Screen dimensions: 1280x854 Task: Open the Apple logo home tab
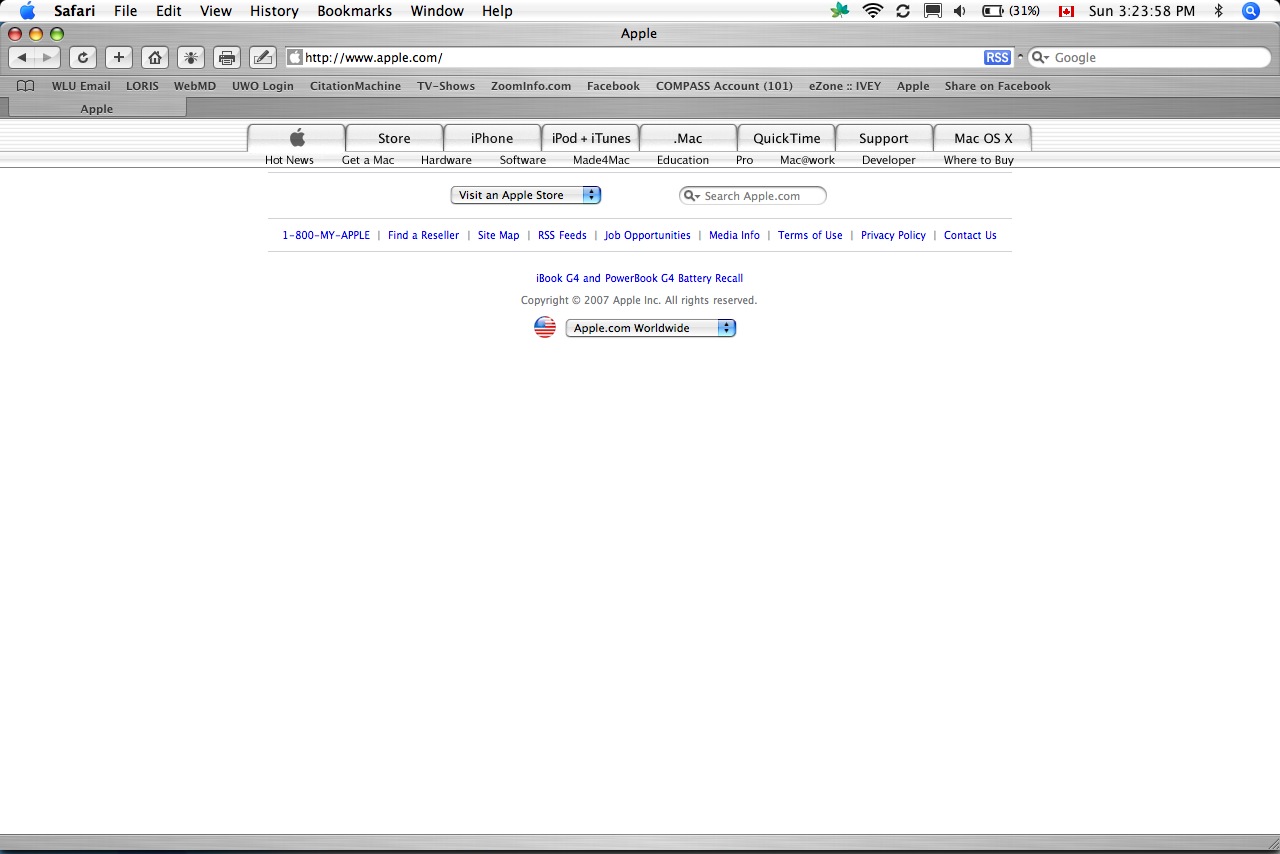tap(296, 138)
